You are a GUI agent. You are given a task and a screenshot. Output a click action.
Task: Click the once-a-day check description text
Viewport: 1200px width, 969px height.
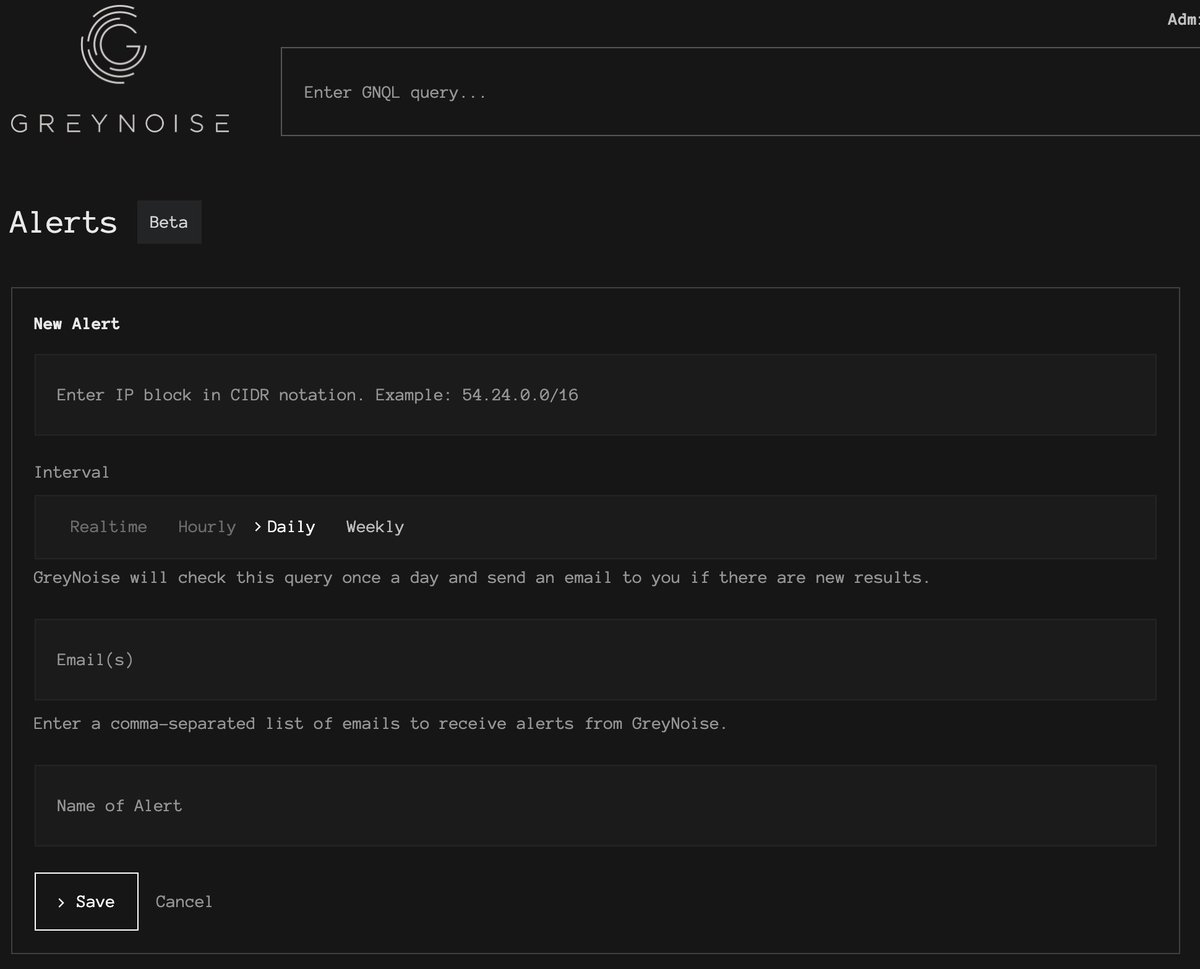click(482, 578)
